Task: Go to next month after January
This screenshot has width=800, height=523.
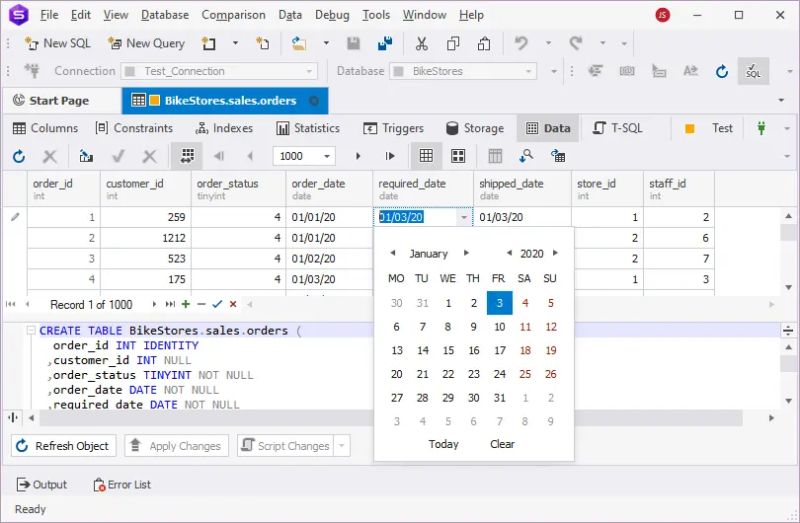Action: [x=466, y=253]
